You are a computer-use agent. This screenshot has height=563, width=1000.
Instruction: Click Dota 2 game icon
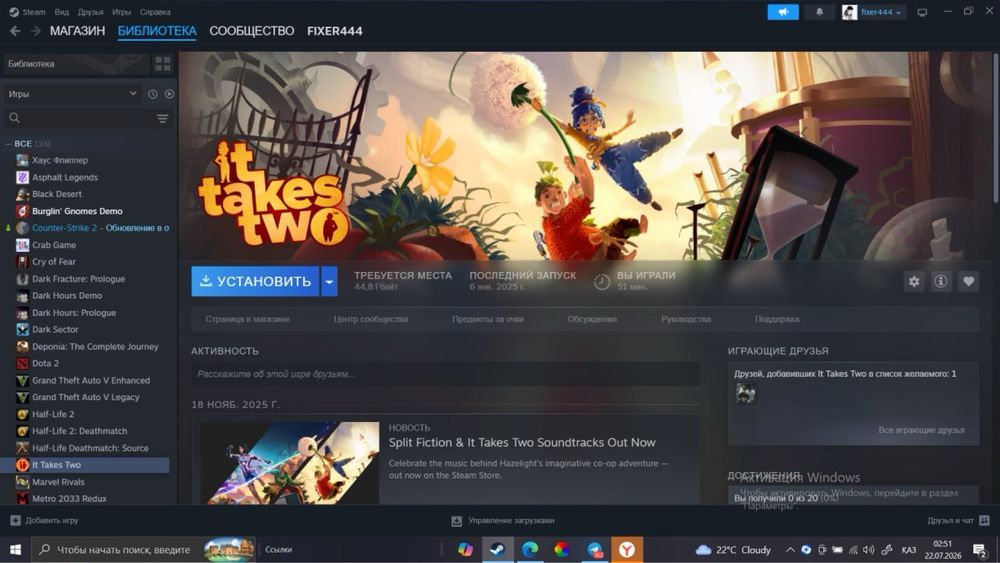tap(22, 363)
